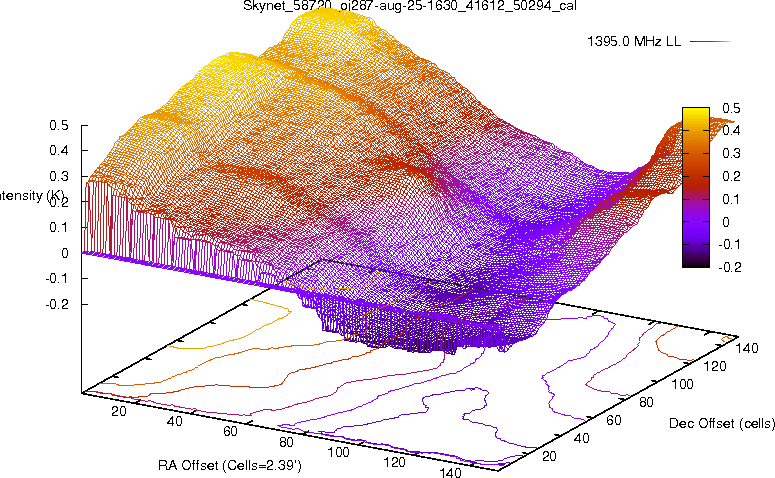Pick the 100 tick on the Dec Offset axis
The image size is (775, 478).
(682, 384)
